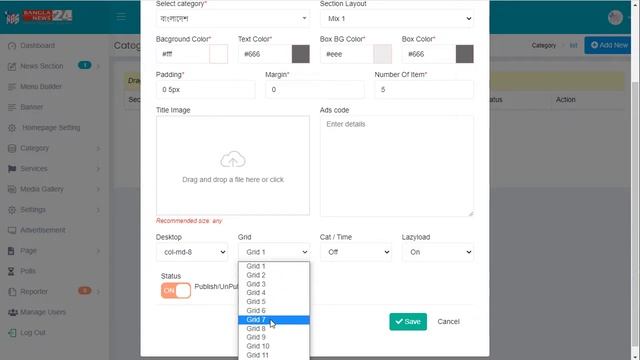Image resolution: width=640 pixels, height=360 pixels.
Task: Click the Category sidebar icon
Action: [x=12, y=148]
